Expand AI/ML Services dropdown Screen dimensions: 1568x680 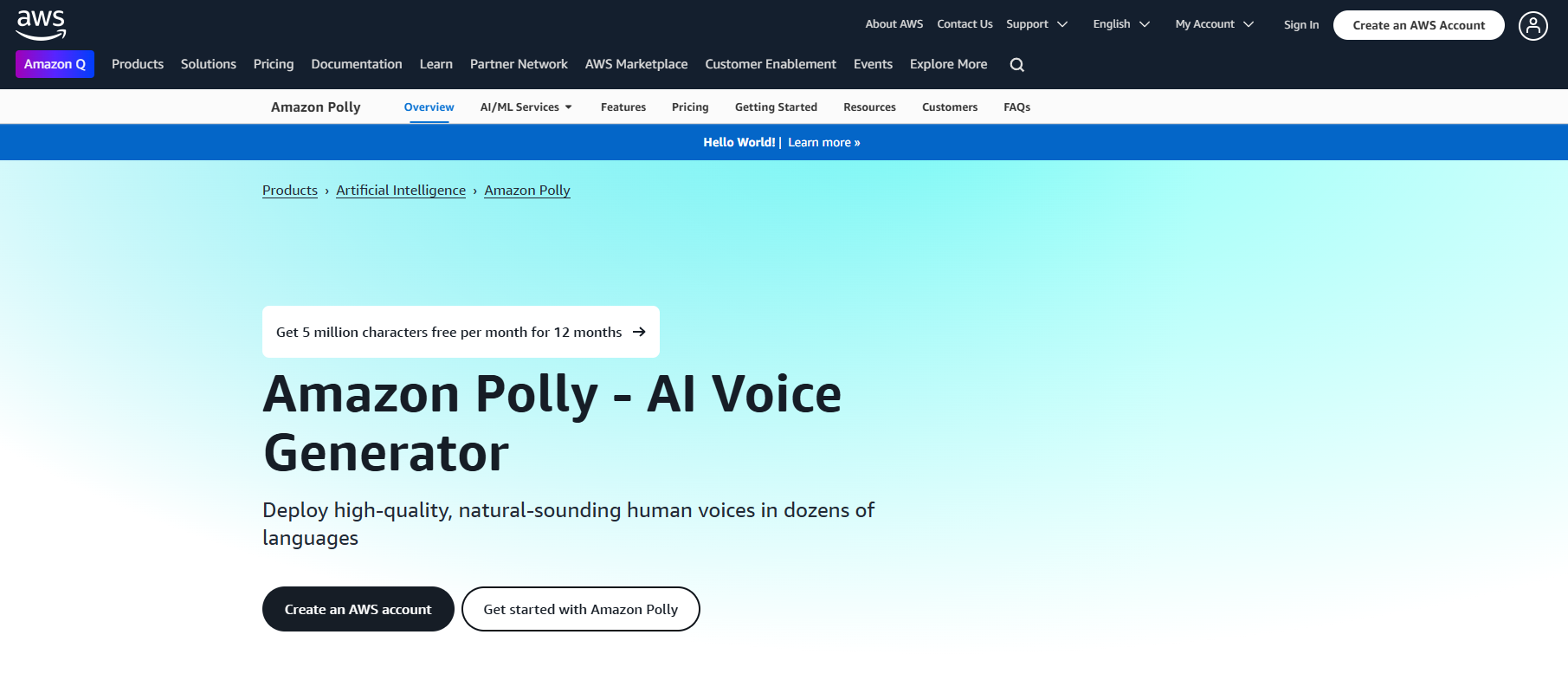(526, 107)
